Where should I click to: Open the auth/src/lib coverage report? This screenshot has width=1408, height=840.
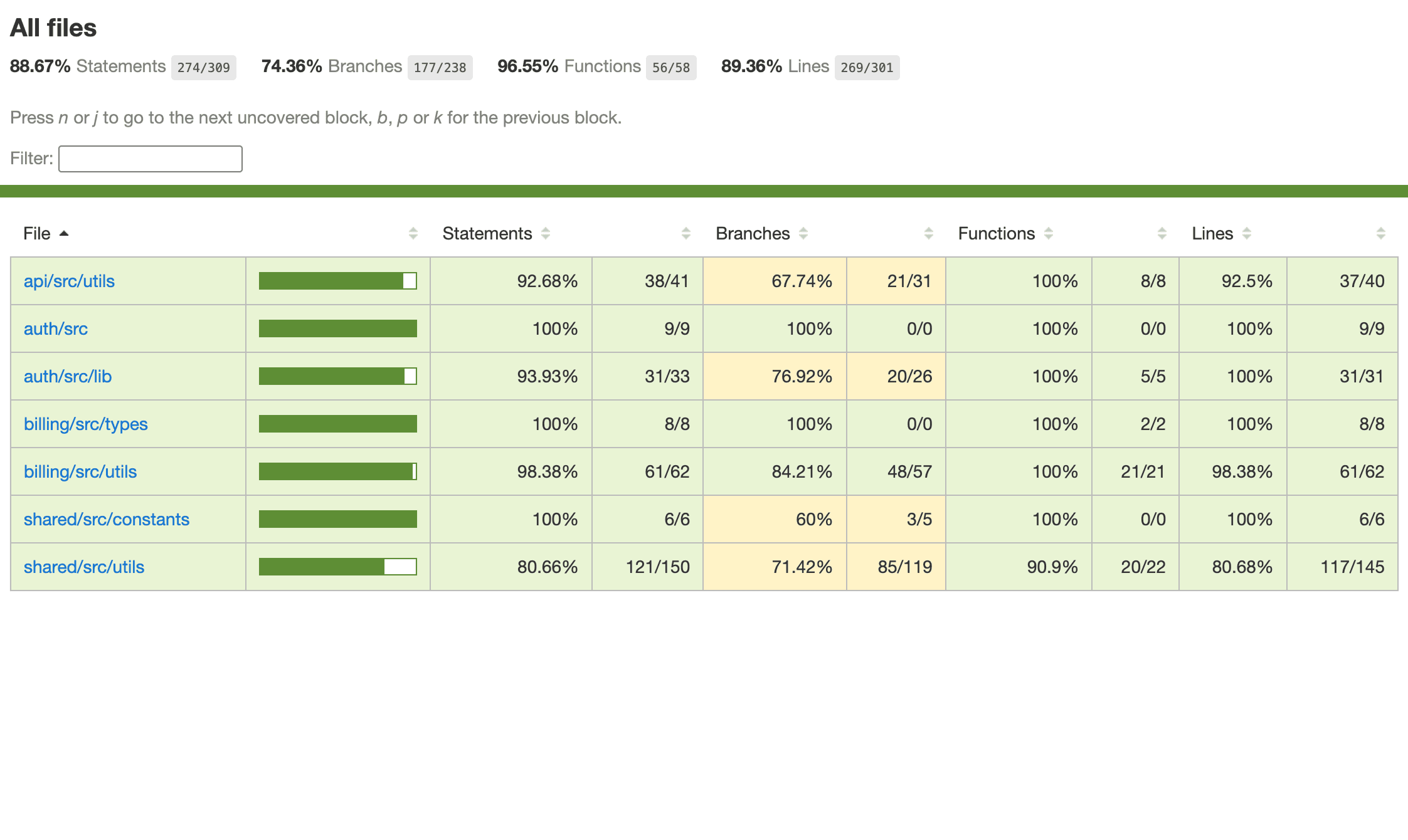(x=68, y=375)
